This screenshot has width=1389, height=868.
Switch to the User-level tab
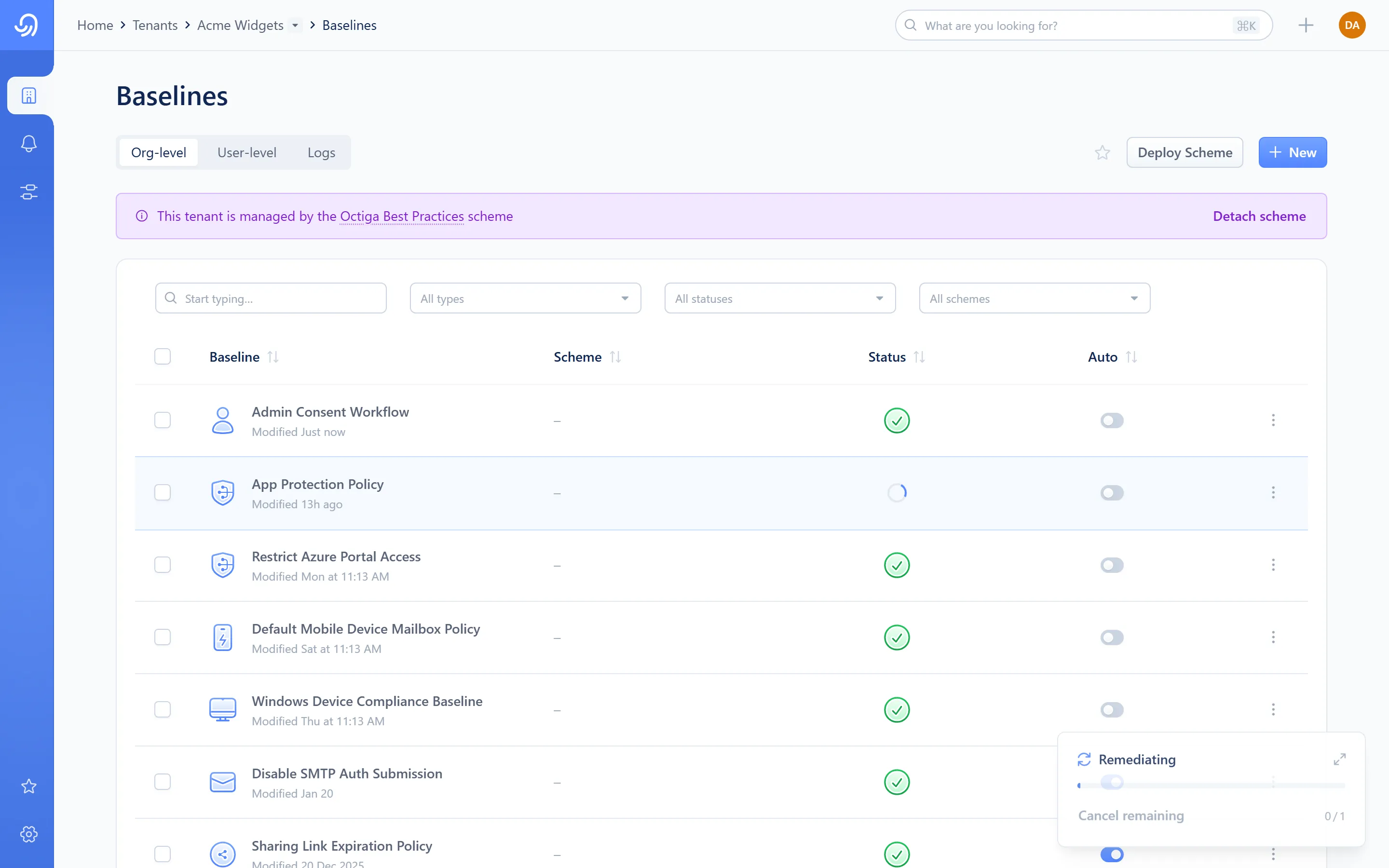point(247,153)
